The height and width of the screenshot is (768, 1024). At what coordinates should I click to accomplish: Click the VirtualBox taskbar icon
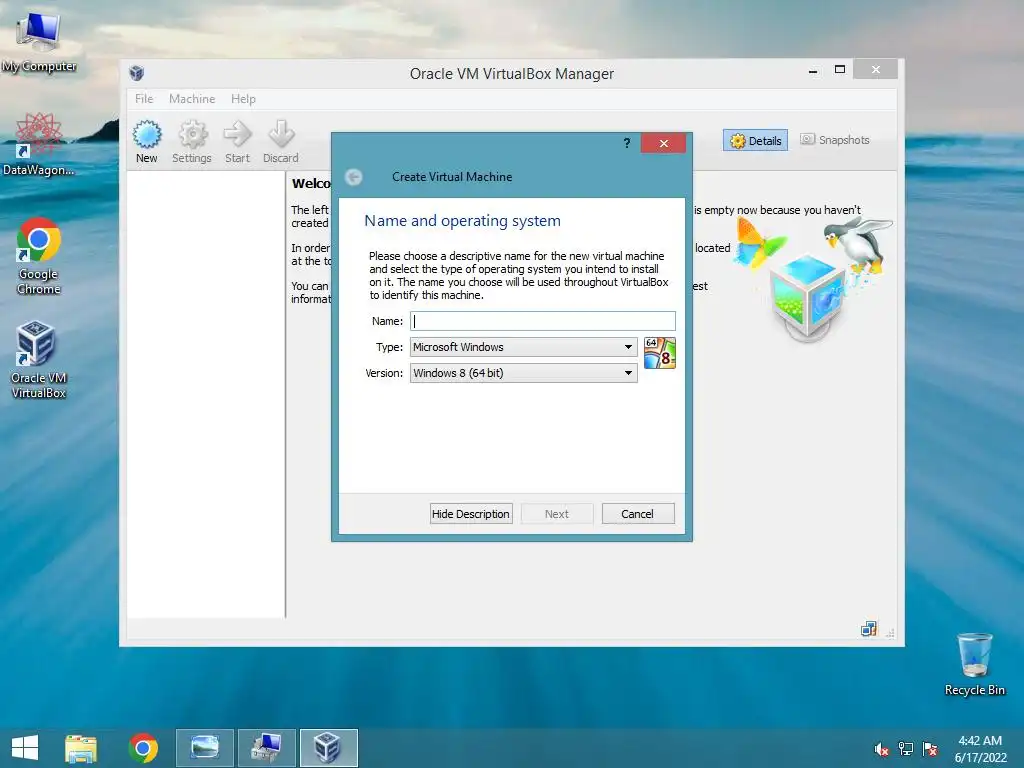[x=328, y=748]
